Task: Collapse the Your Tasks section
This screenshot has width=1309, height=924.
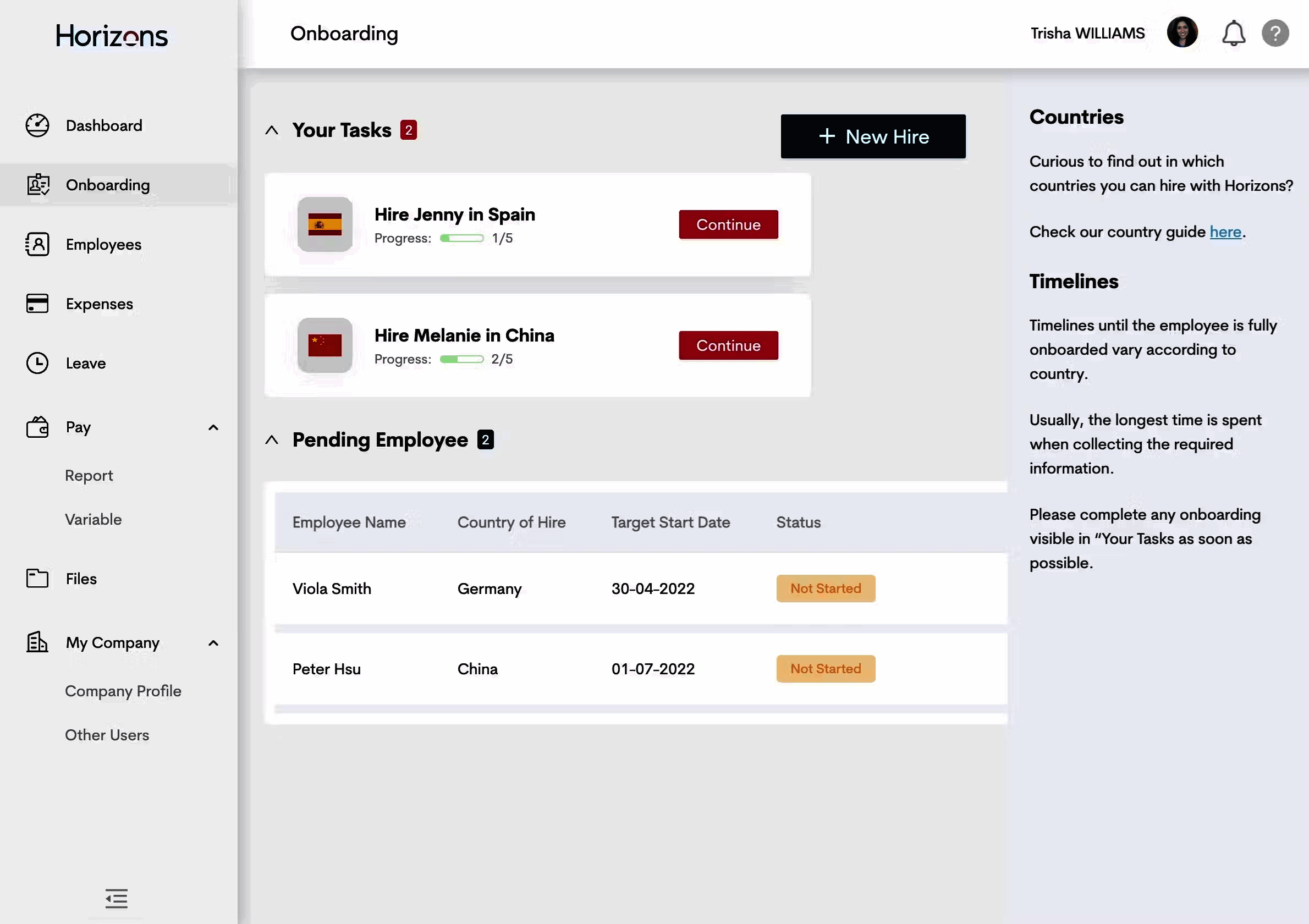Action: point(272,130)
